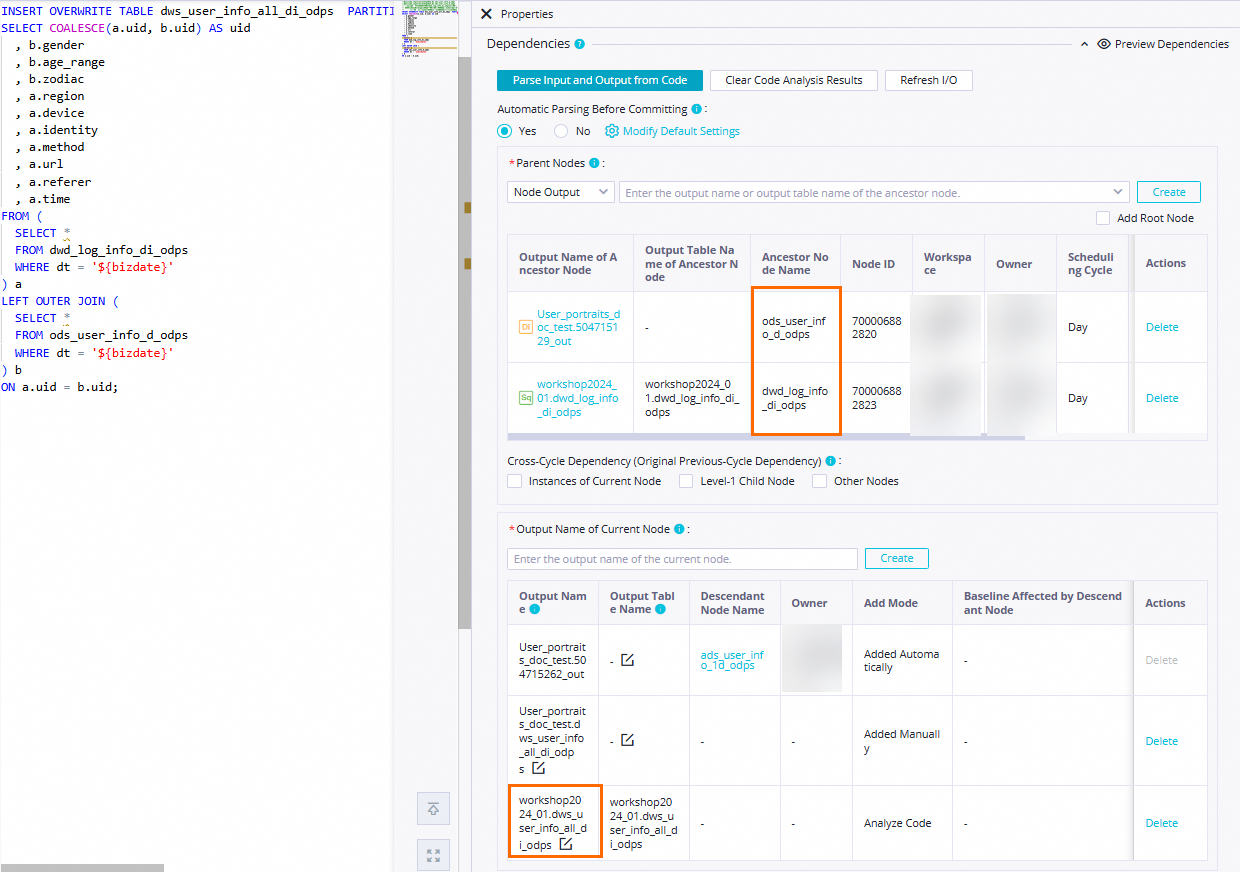Open Dependencies help icon
Viewport: 1240px width, 872px height.
click(580, 44)
